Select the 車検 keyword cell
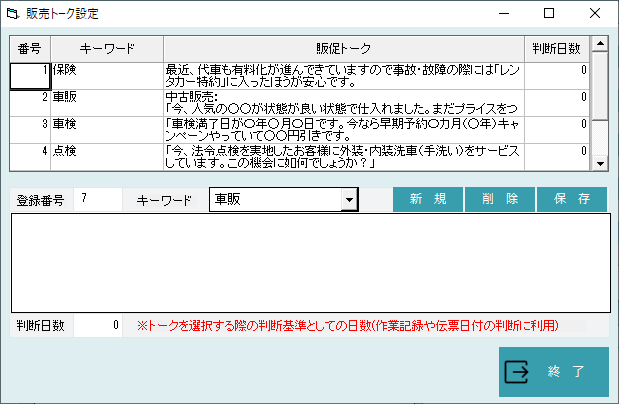The width and height of the screenshot is (619, 404). tap(107, 130)
